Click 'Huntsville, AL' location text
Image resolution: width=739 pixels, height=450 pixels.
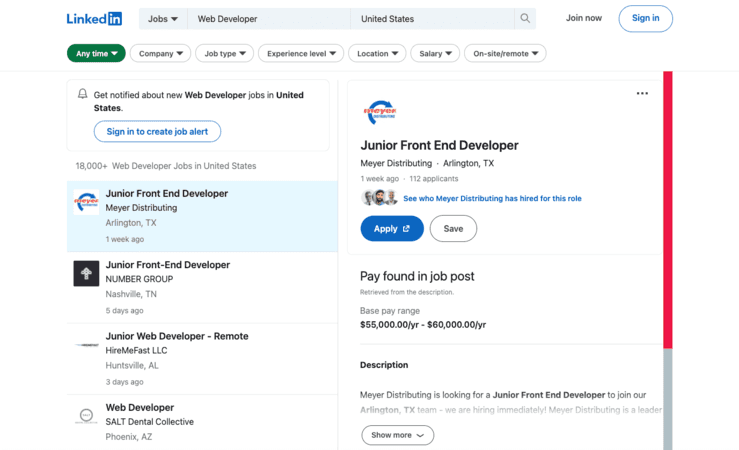[132, 365]
